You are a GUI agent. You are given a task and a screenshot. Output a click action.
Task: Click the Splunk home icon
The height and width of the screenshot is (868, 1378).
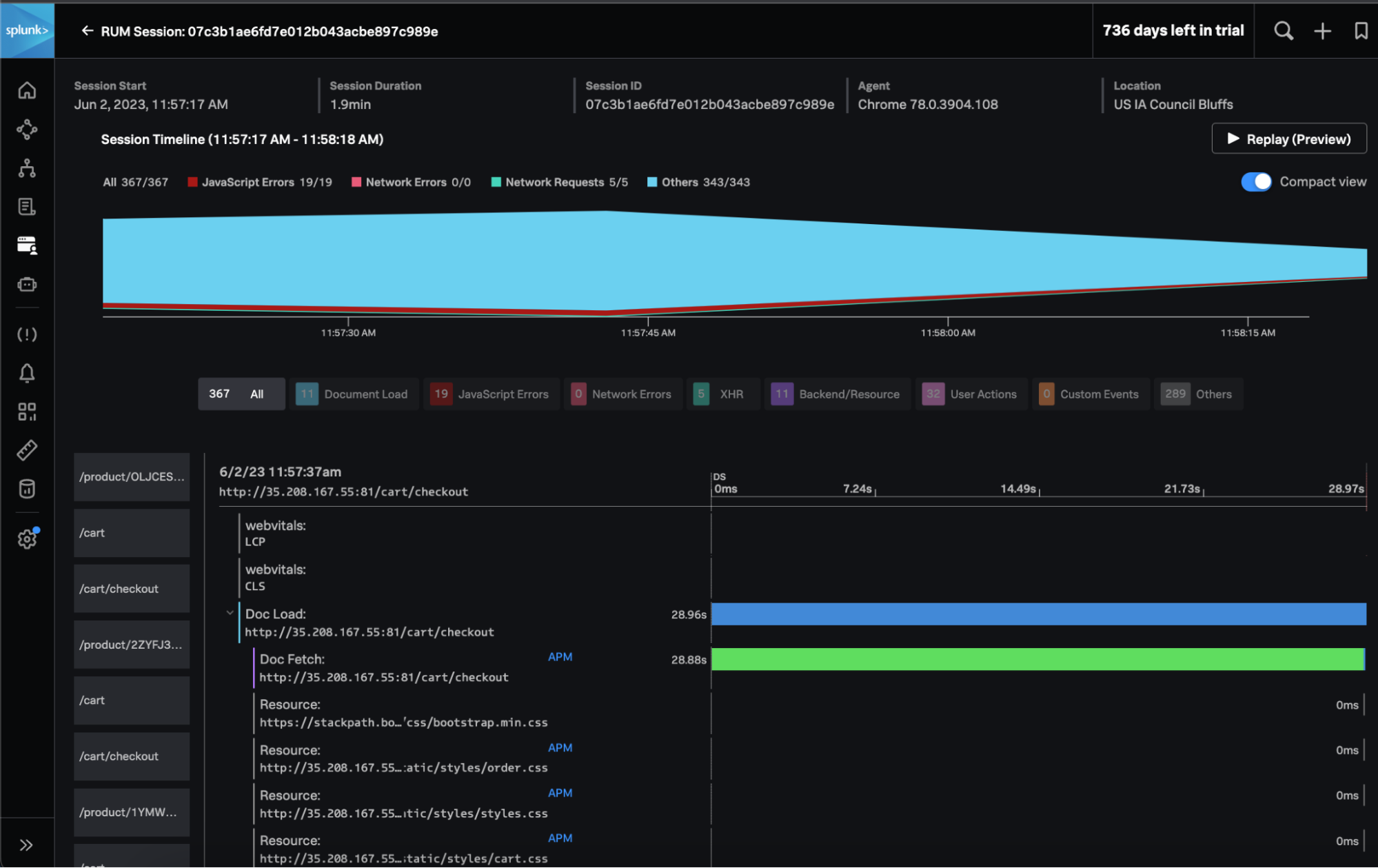(27, 89)
